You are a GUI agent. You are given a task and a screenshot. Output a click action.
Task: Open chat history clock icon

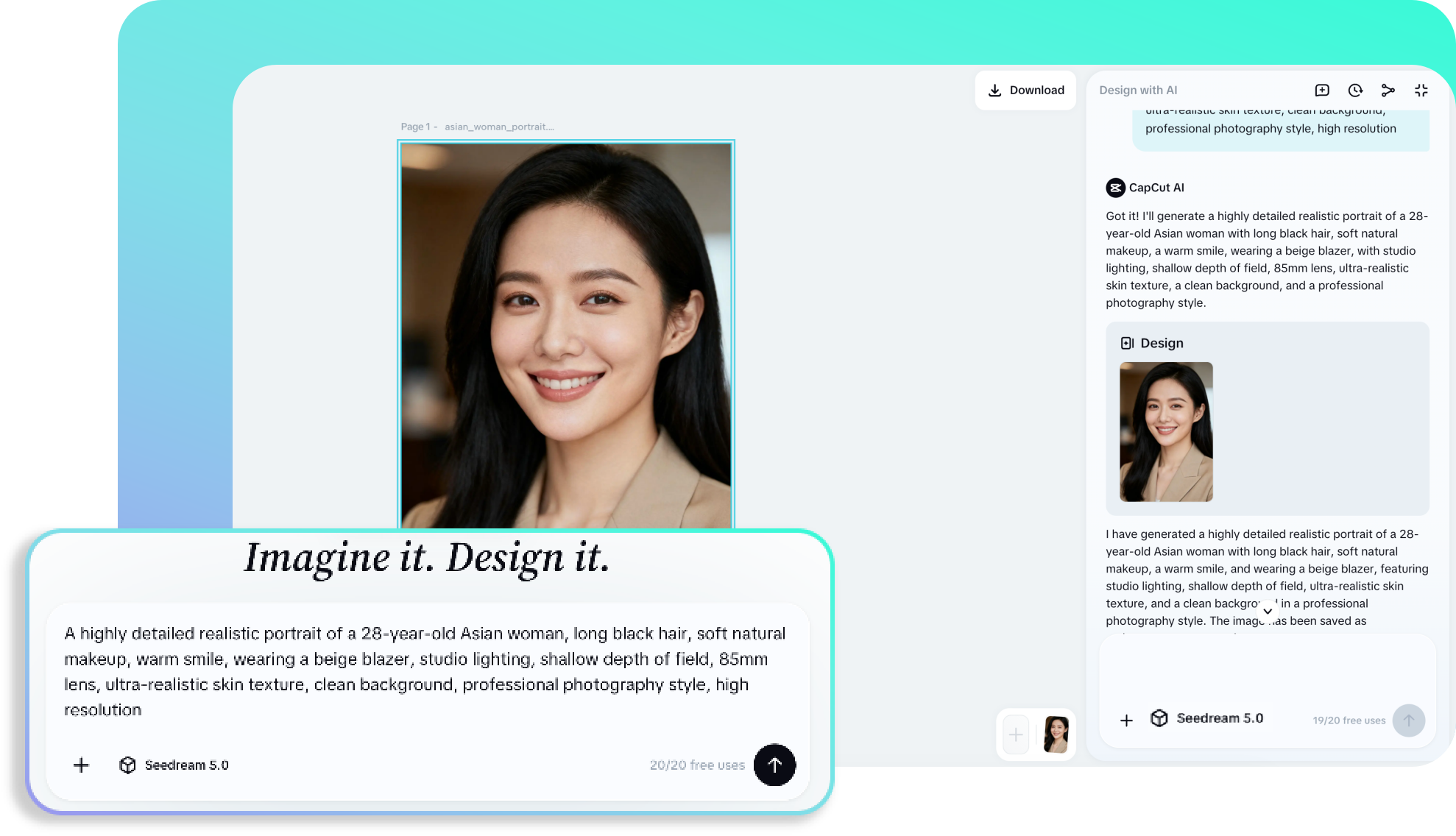tap(1355, 90)
